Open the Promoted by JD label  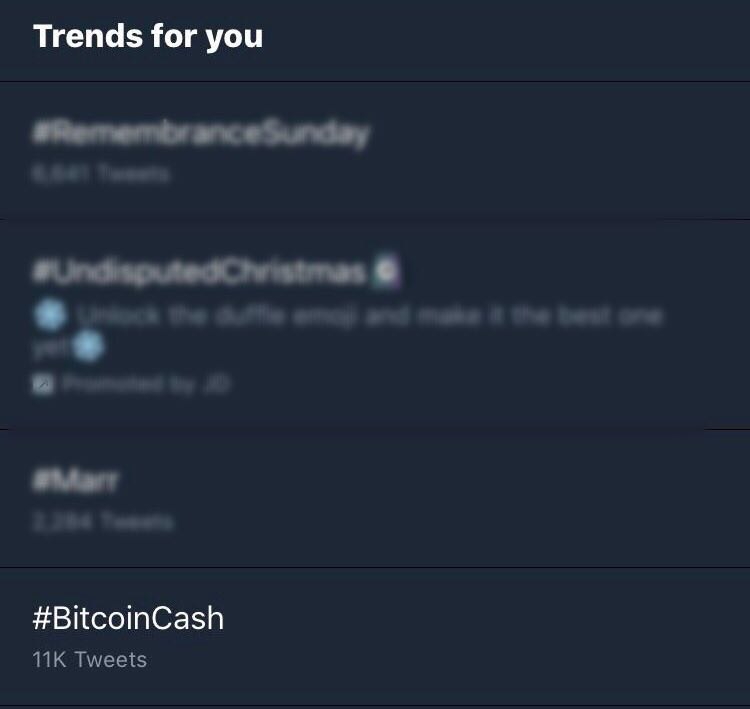[x=146, y=384]
